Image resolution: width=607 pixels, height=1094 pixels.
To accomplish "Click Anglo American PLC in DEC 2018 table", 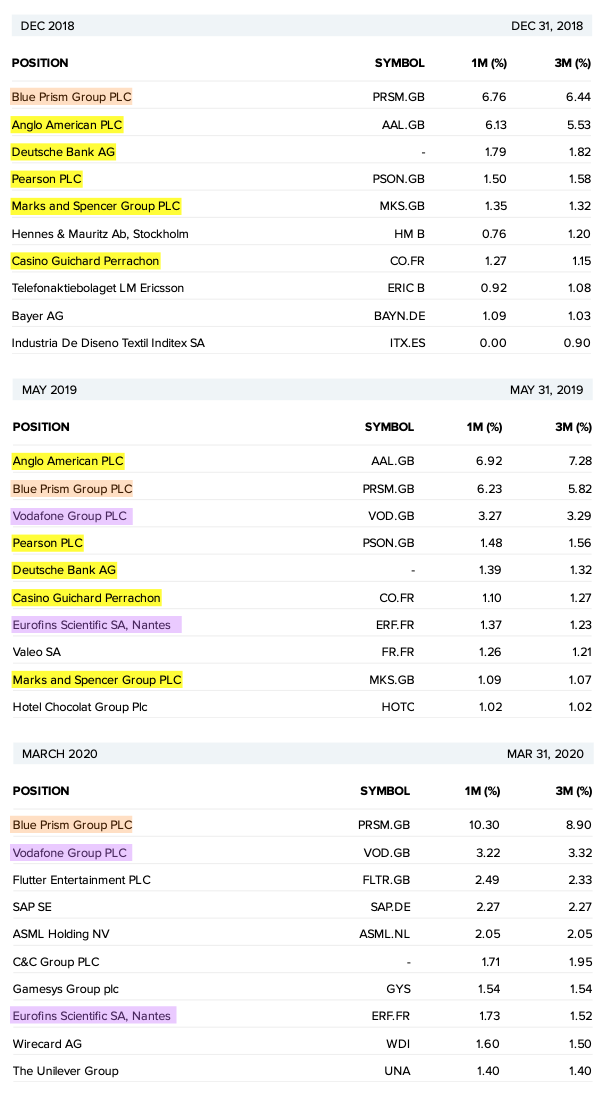I will tap(67, 126).
